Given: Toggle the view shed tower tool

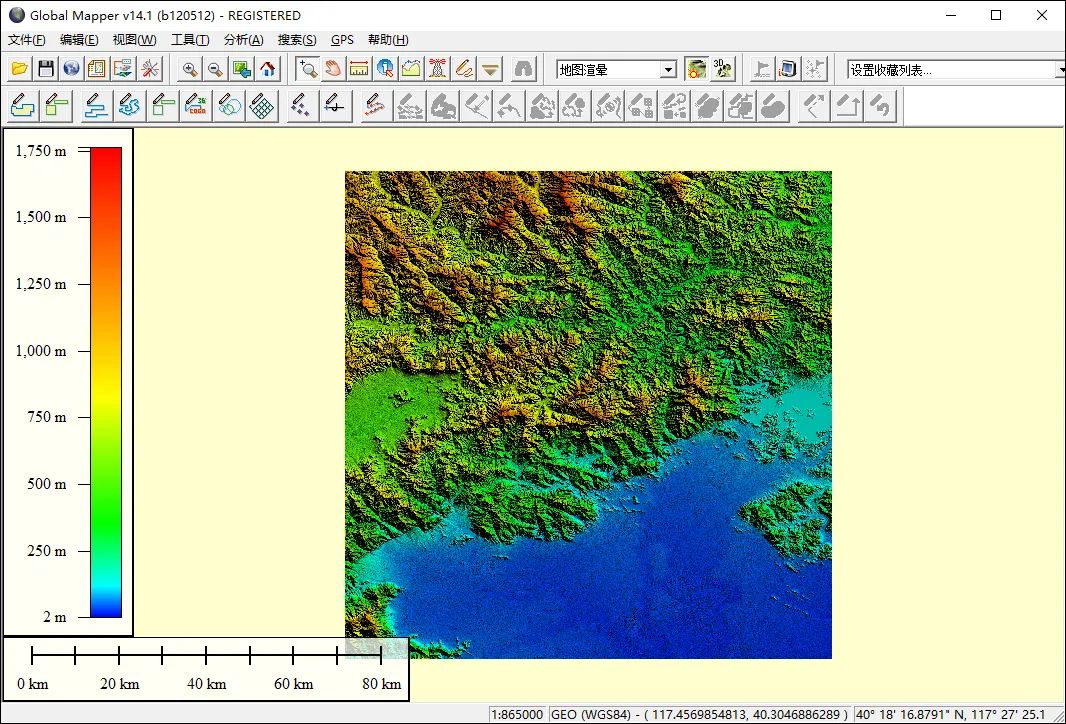Looking at the screenshot, I should [437, 69].
